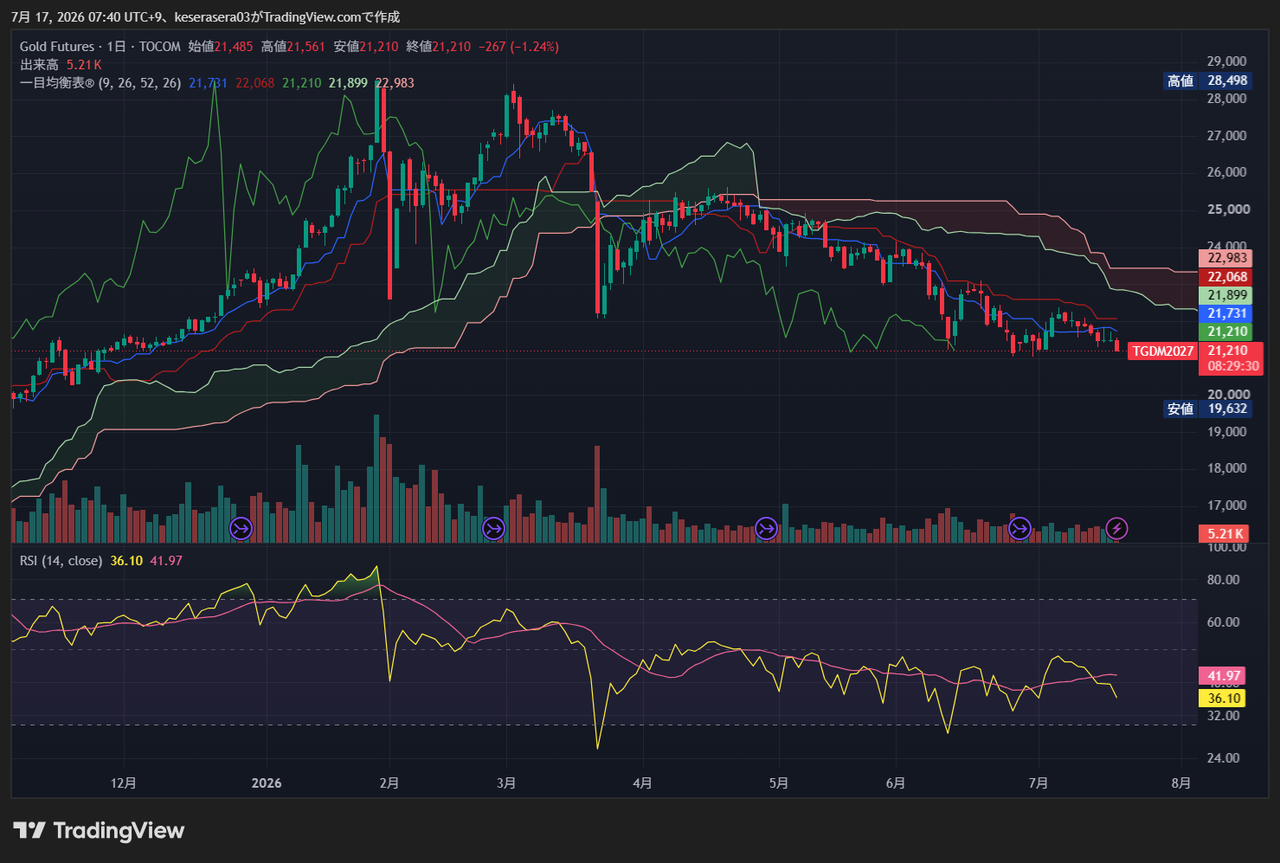Click the 2月 time axis label
Screen dimensions: 1280x863
click(x=390, y=783)
